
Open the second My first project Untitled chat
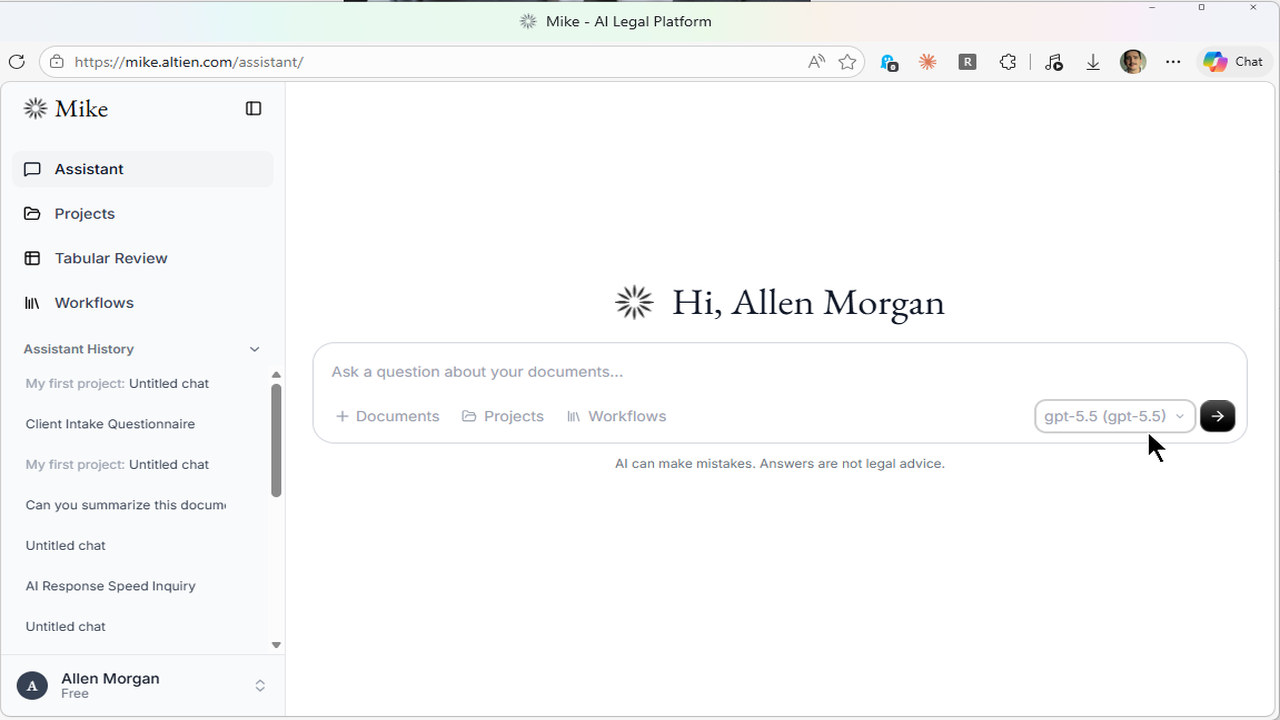117,464
